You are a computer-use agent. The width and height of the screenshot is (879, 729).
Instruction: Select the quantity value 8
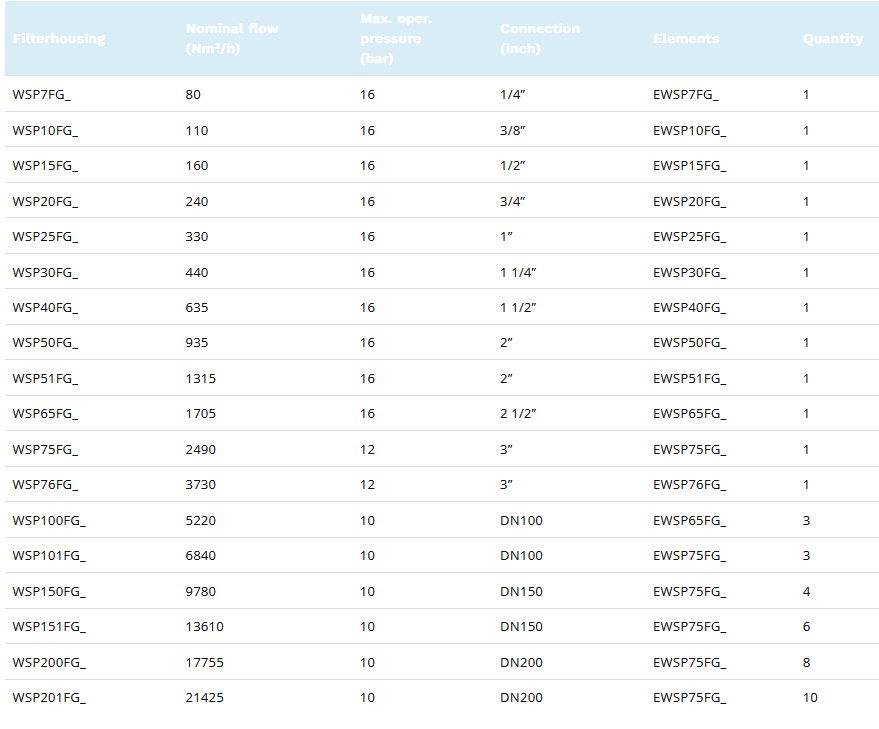(x=806, y=662)
